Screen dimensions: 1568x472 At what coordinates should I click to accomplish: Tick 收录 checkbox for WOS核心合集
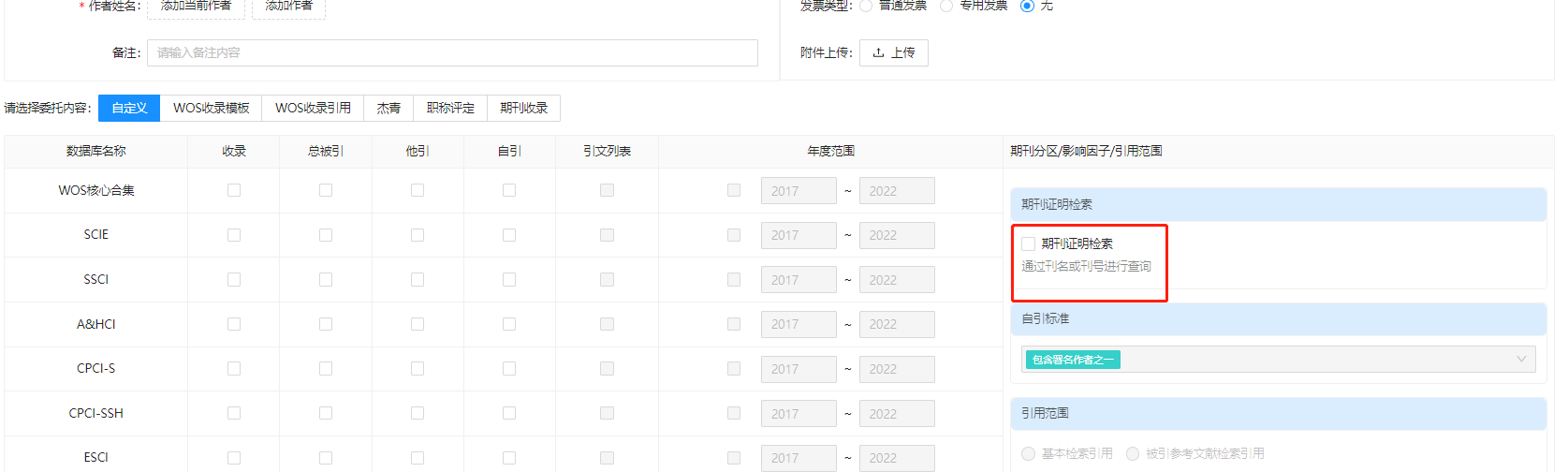pyautogui.click(x=234, y=190)
